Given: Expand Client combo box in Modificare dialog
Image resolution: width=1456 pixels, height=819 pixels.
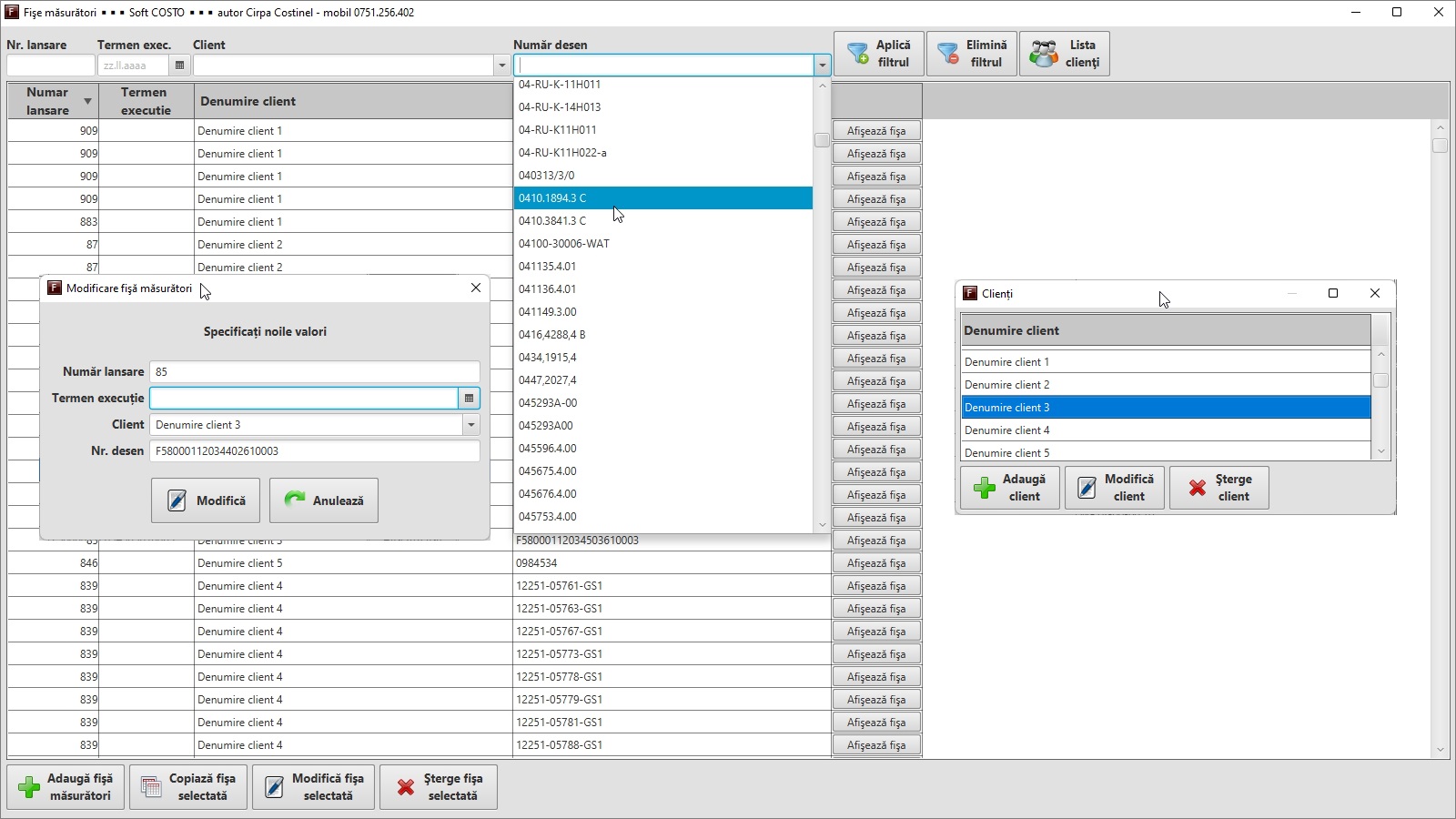Looking at the screenshot, I should pyautogui.click(x=470, y=425).
